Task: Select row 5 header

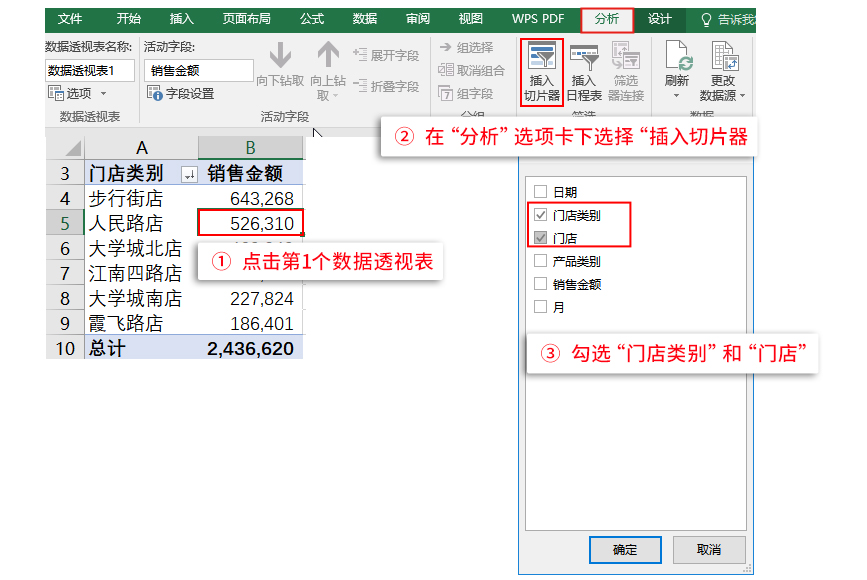Action: coord(65,223)
